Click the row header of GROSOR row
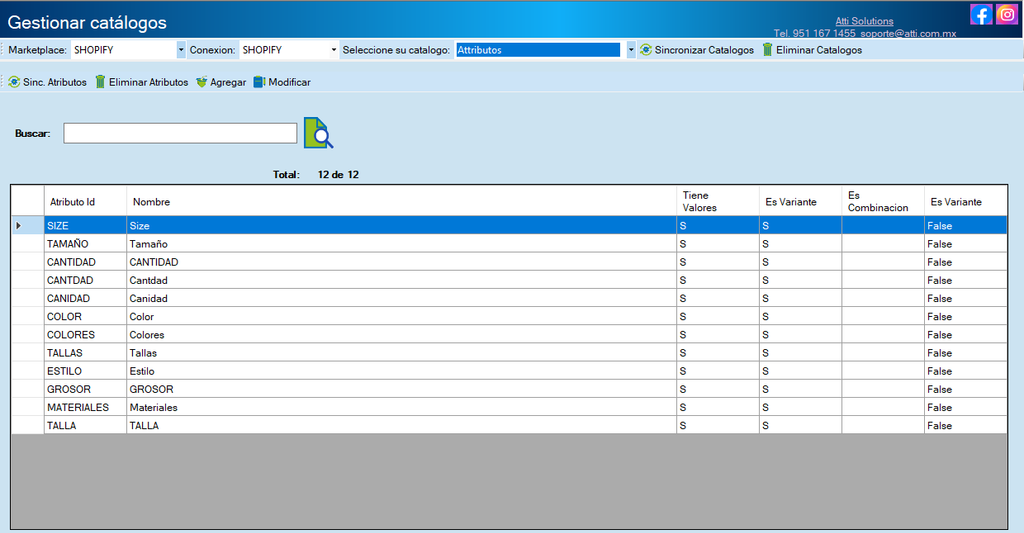The image size is (1024, 533). coord(27,389)
